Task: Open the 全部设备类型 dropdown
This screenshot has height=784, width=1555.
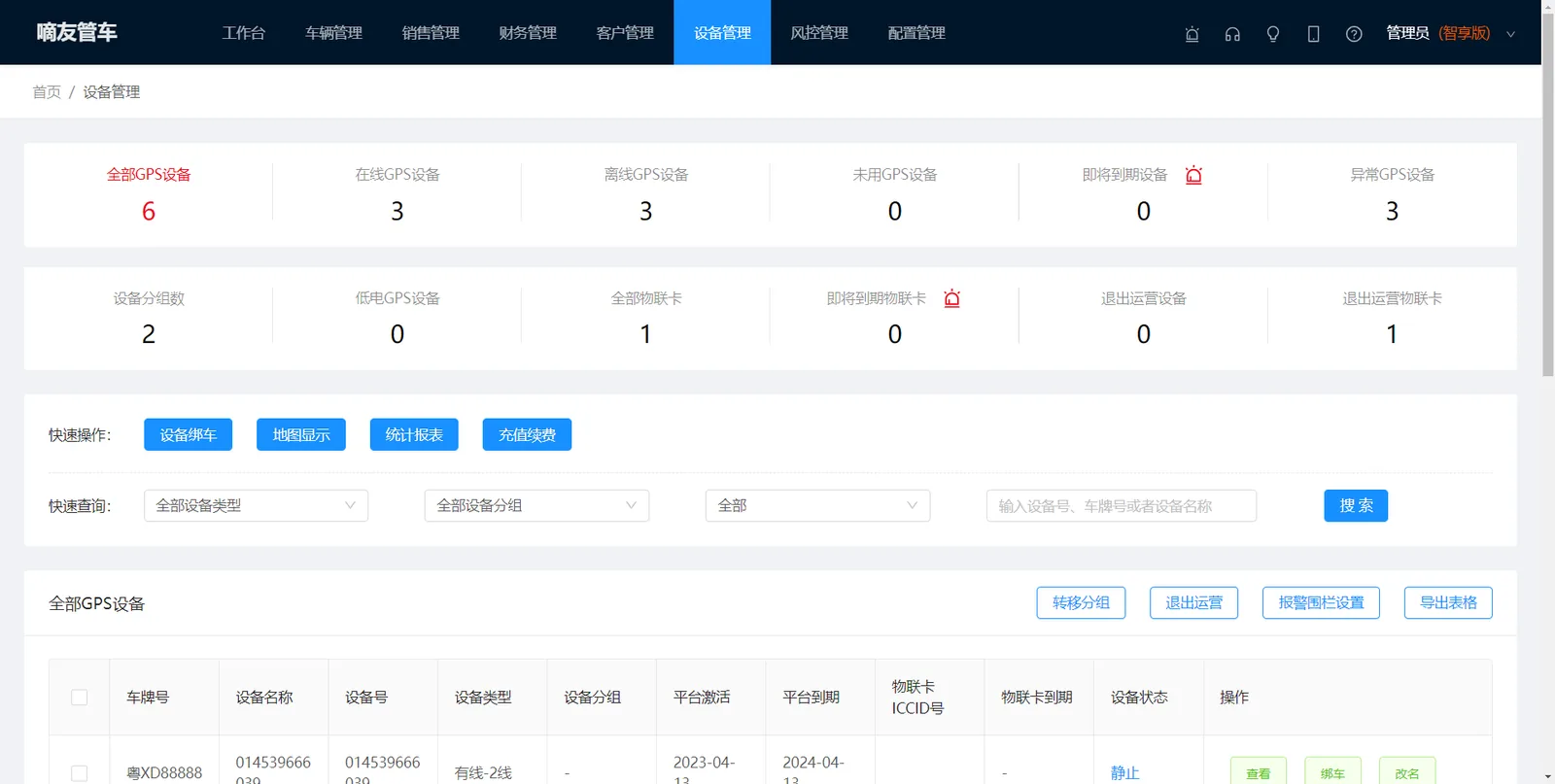Action: 256,506
